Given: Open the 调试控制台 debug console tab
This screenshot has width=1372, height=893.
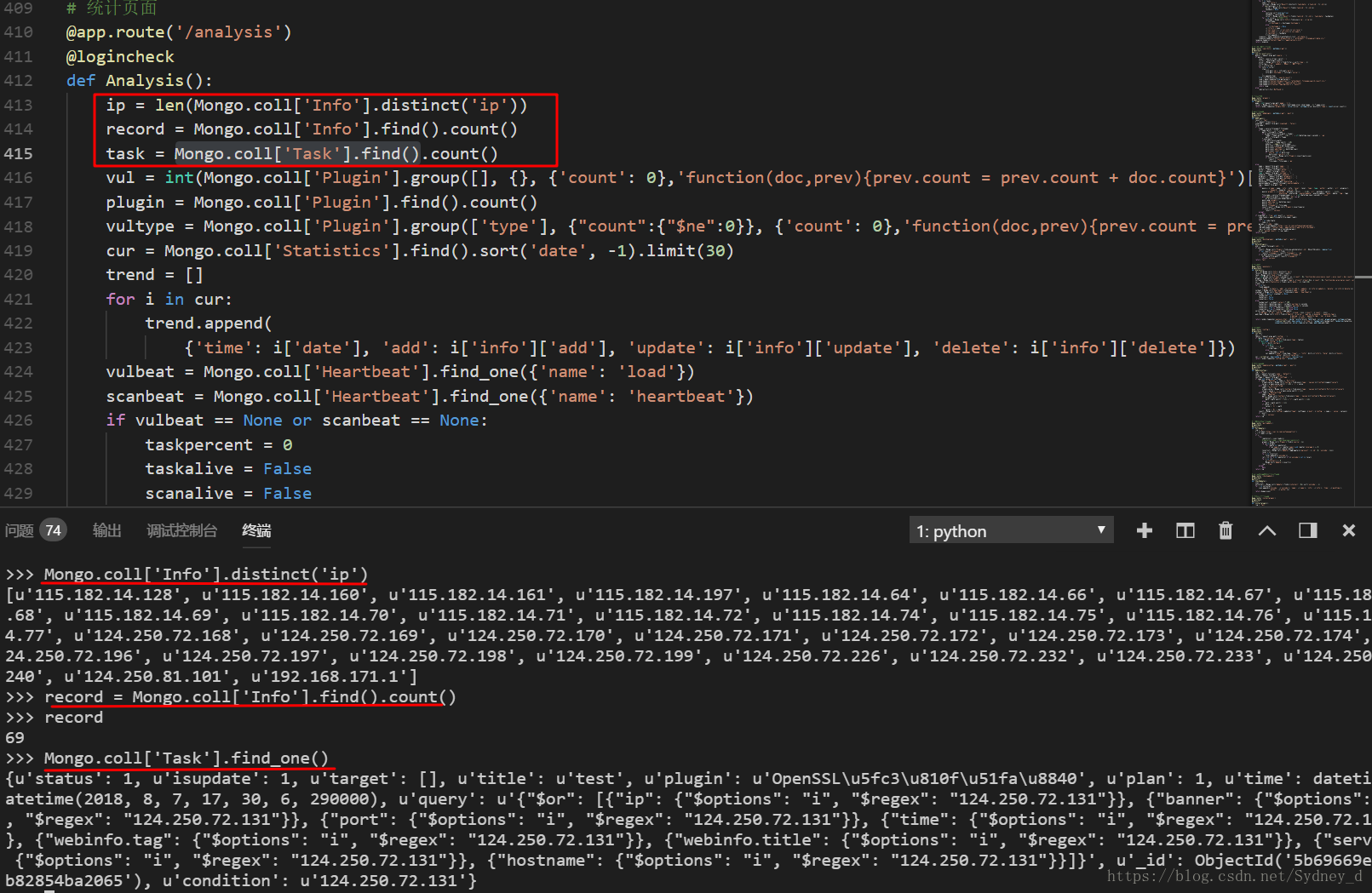Looking at the screenshot, I should tap(181, 530).
